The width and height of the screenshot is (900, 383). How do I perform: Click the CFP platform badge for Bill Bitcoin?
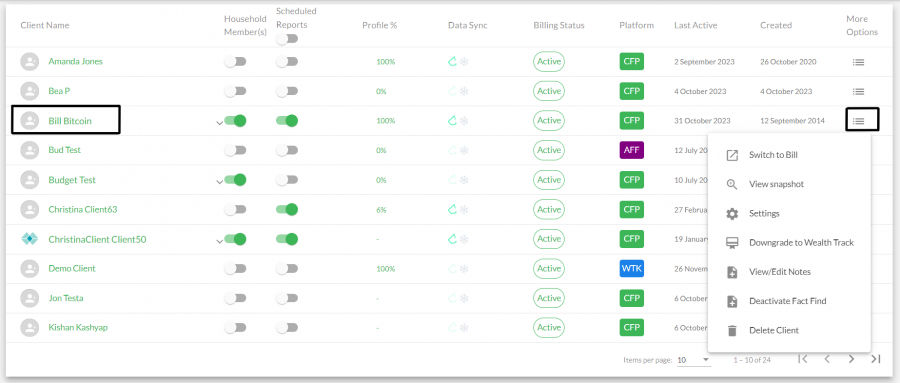click(x=631, y=121)
